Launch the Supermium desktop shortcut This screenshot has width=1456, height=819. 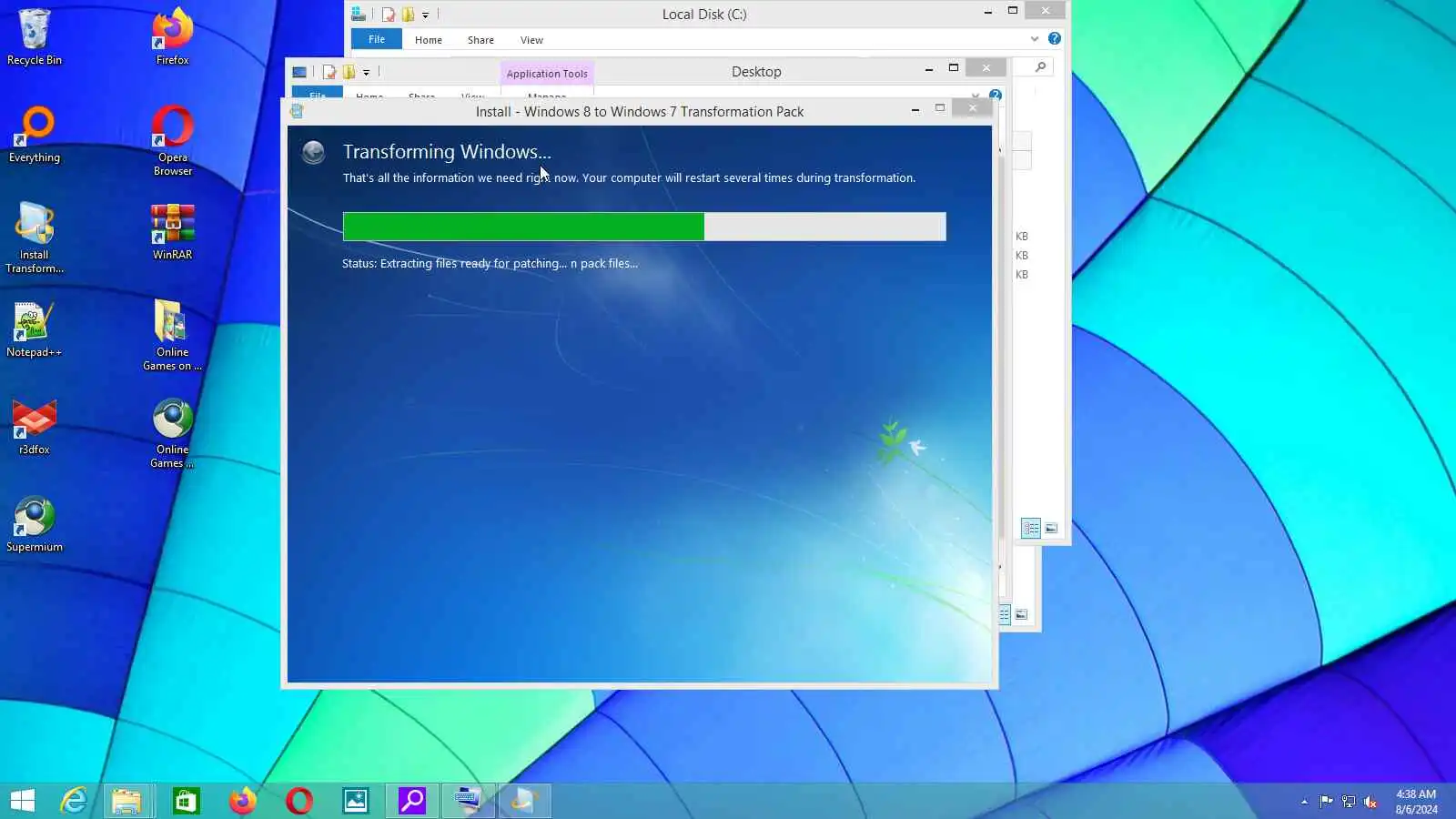pyautogui.click(x=35, y=523)
